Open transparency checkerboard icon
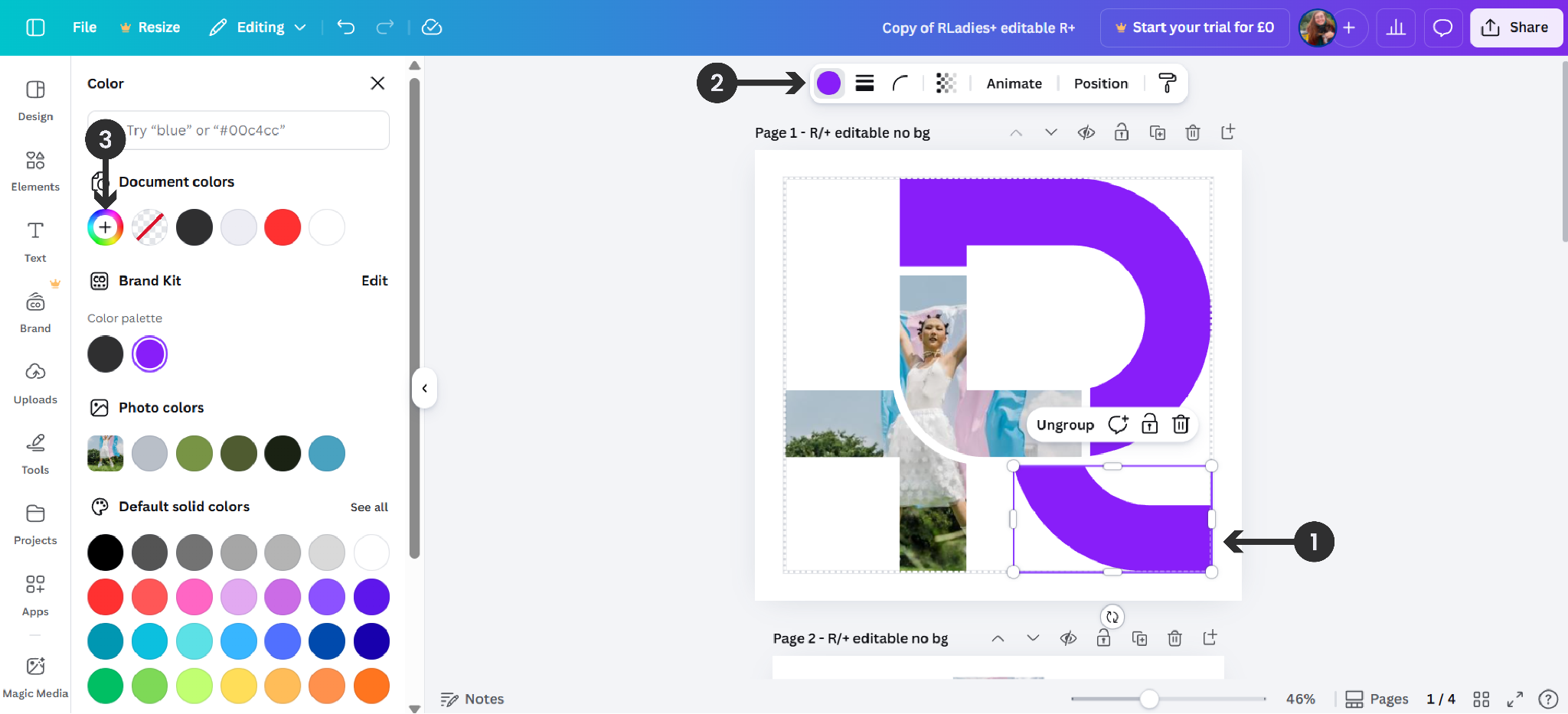Image resolution: width=1568 pixels, height=714 pixels. tap(946, 83)
